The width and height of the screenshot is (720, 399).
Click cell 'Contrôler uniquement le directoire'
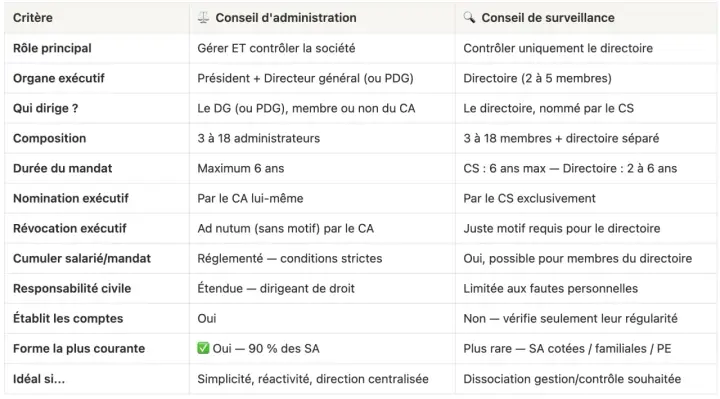(x=558, y=48)
